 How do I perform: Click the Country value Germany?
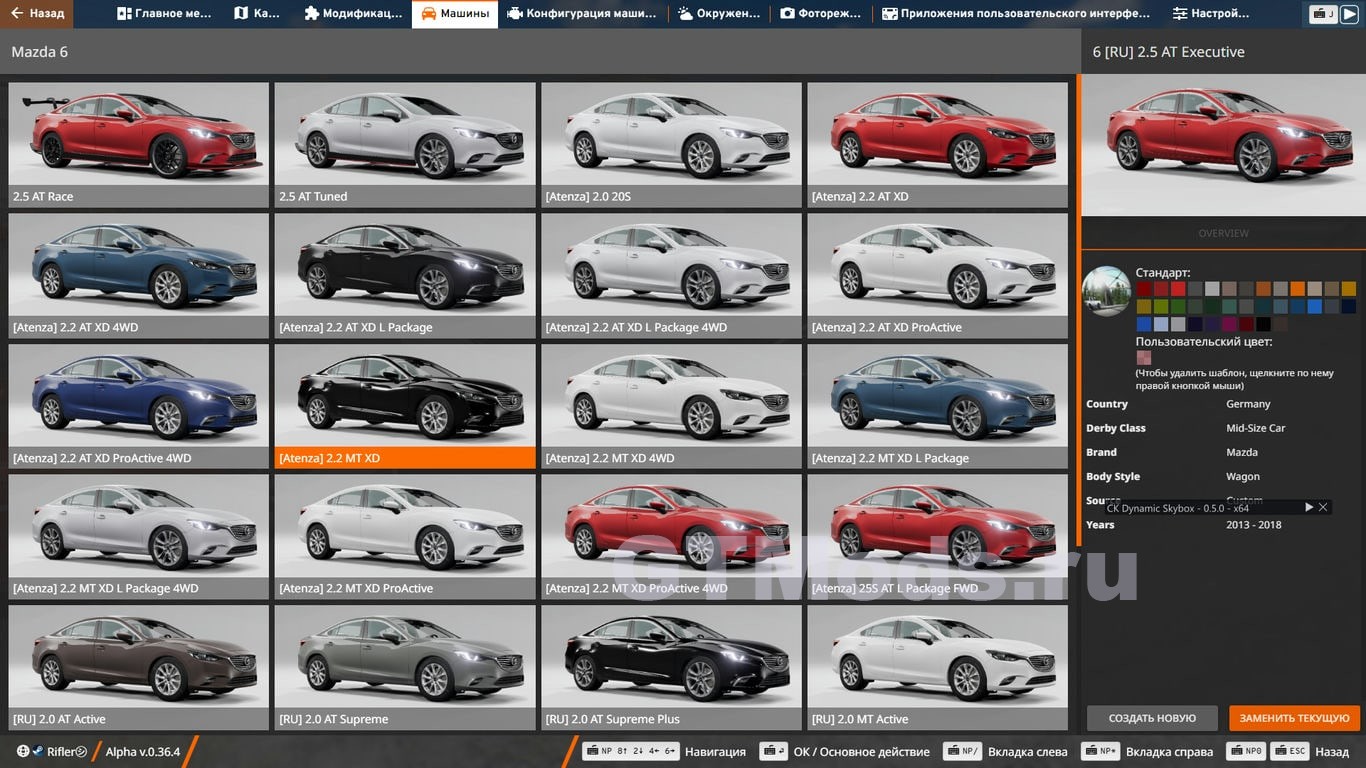(1248, 404)
